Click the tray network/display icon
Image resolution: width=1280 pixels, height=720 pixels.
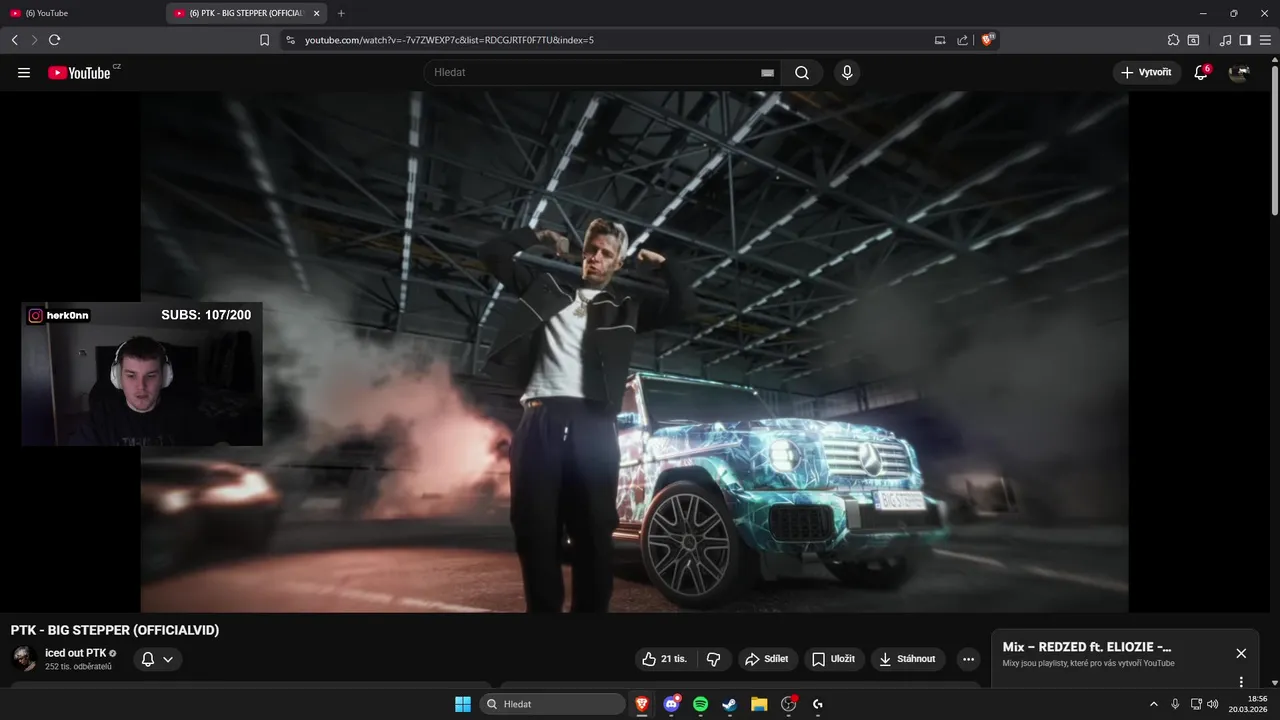click(x=1196, y=704)
